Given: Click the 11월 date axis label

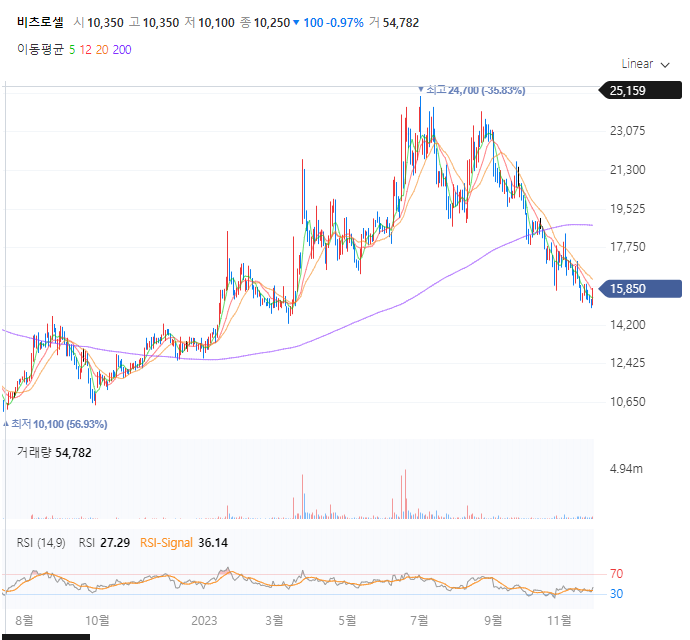Looking at the screenshot, I should [x=559, y=620].
